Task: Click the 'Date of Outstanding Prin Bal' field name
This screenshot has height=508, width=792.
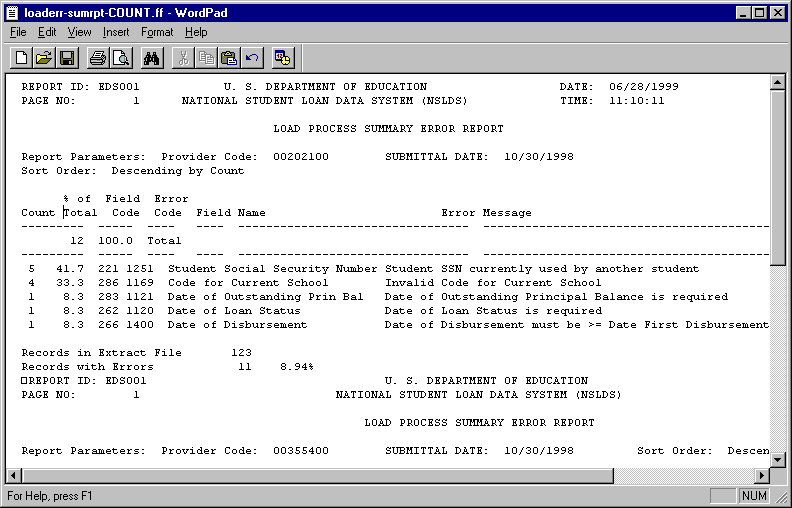Action: 266,297
